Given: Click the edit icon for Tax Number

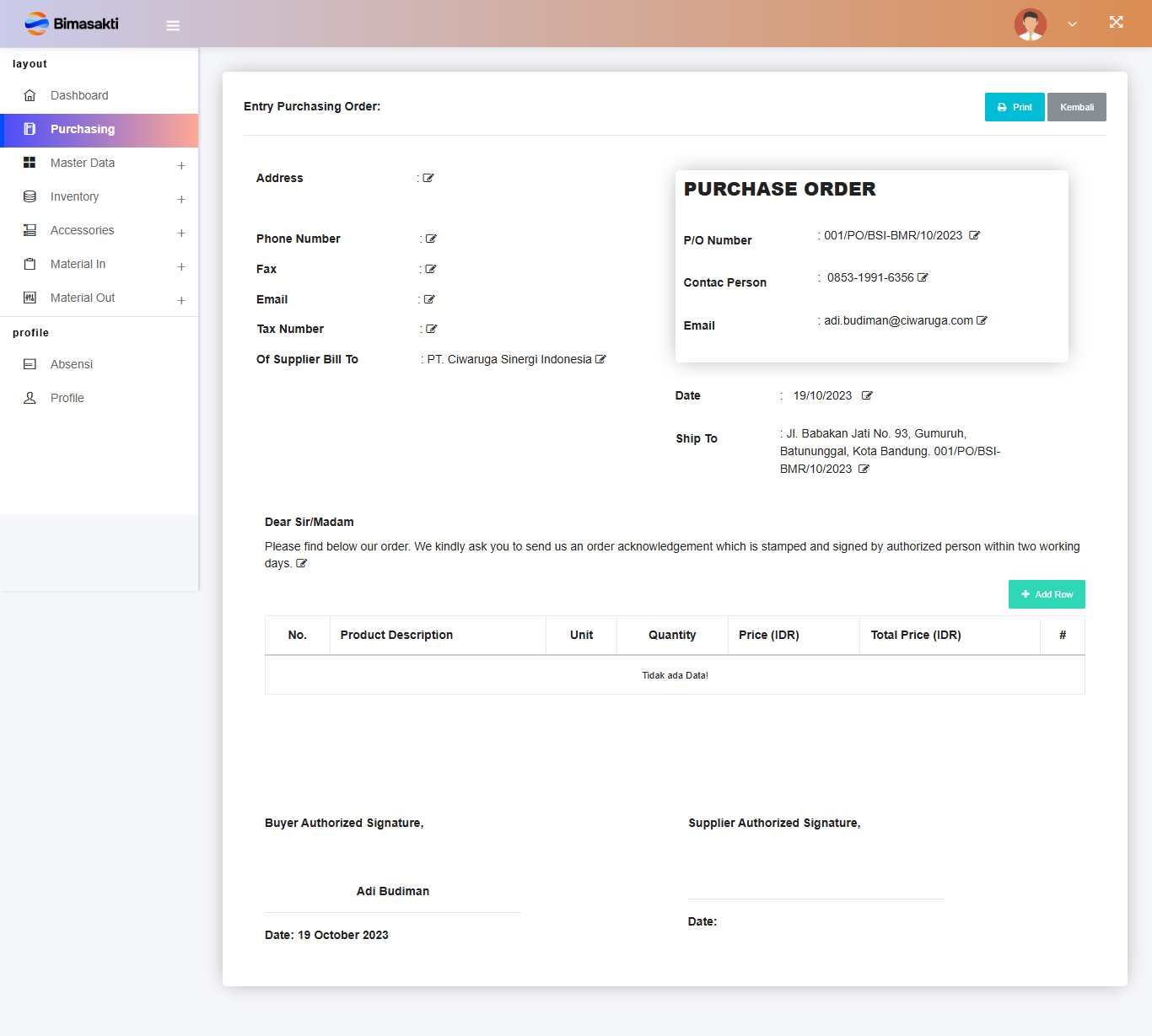Looking at the screenshot, I should [431, 329].
